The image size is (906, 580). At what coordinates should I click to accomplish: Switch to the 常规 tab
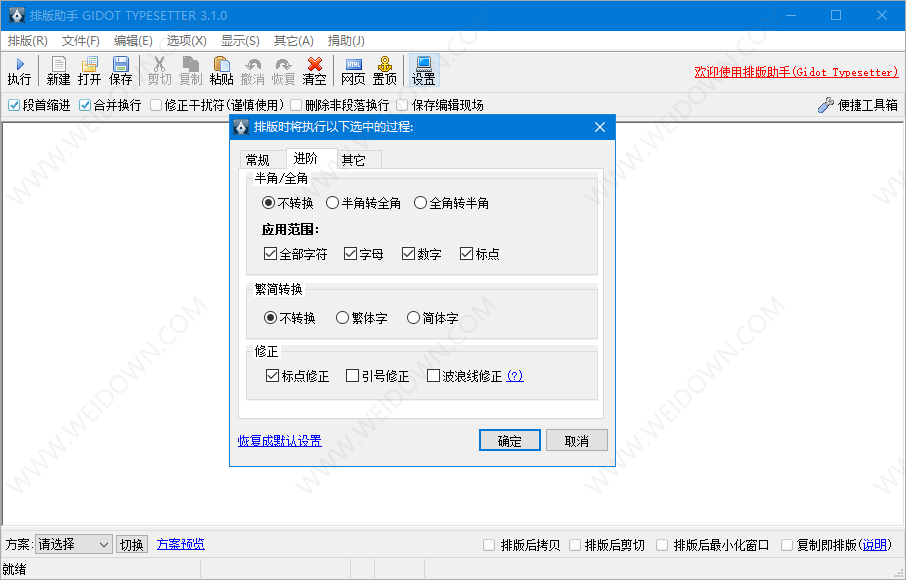tap(258, 160)
